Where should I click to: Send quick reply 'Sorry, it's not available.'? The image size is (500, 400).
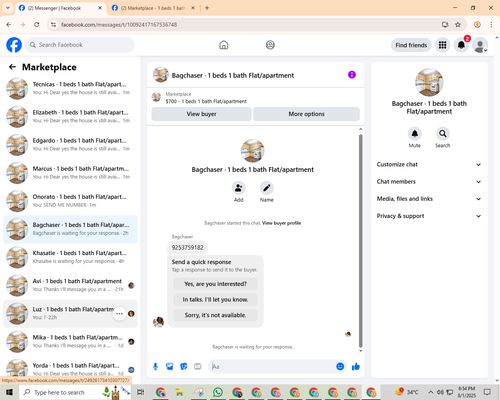215,315
